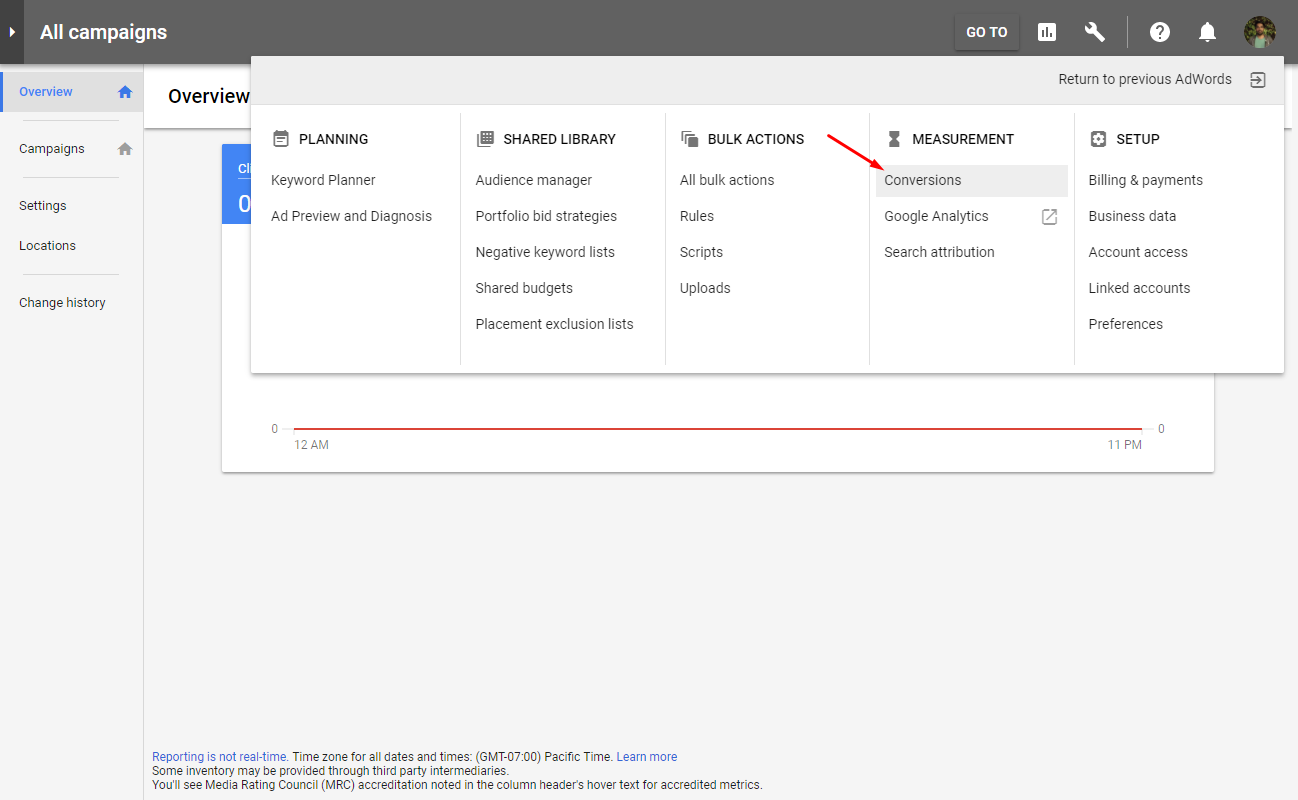Open the account profile avatar

(1260, 32)
